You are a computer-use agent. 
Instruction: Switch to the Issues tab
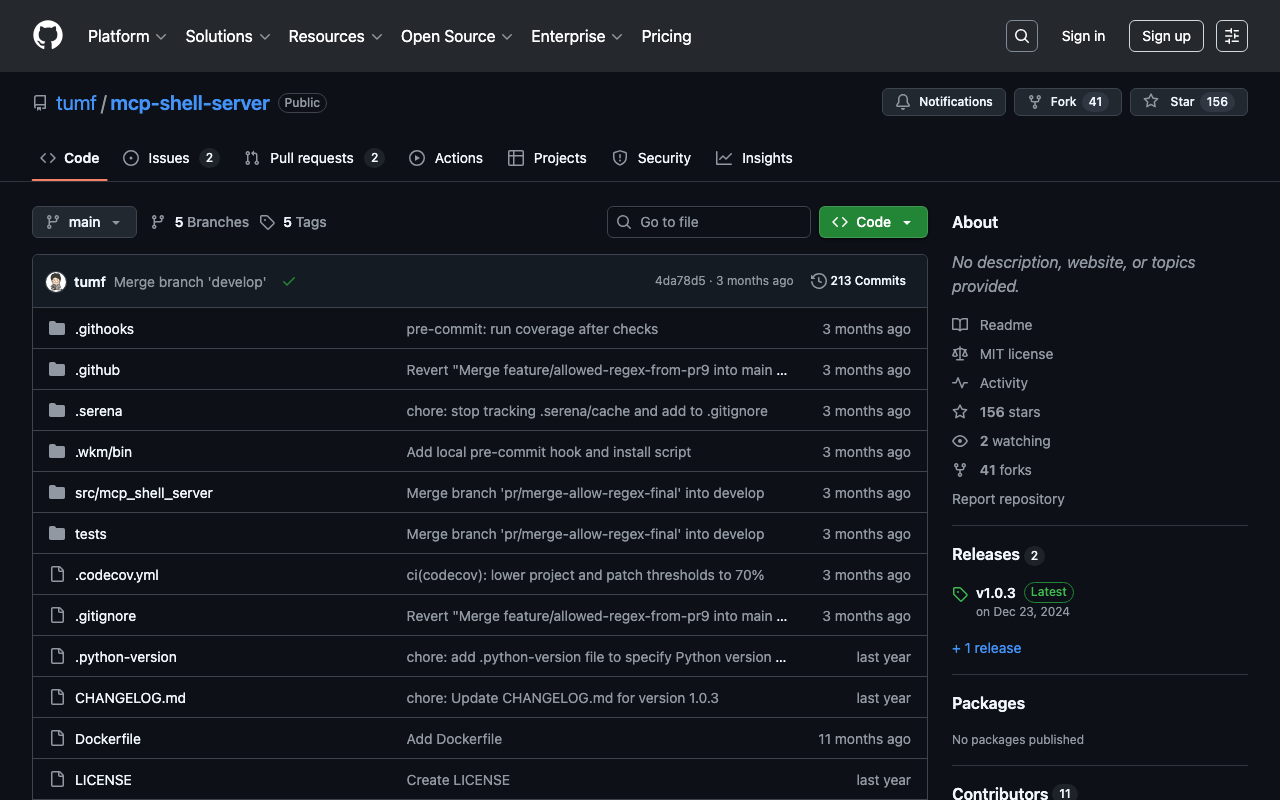(169, 158)
